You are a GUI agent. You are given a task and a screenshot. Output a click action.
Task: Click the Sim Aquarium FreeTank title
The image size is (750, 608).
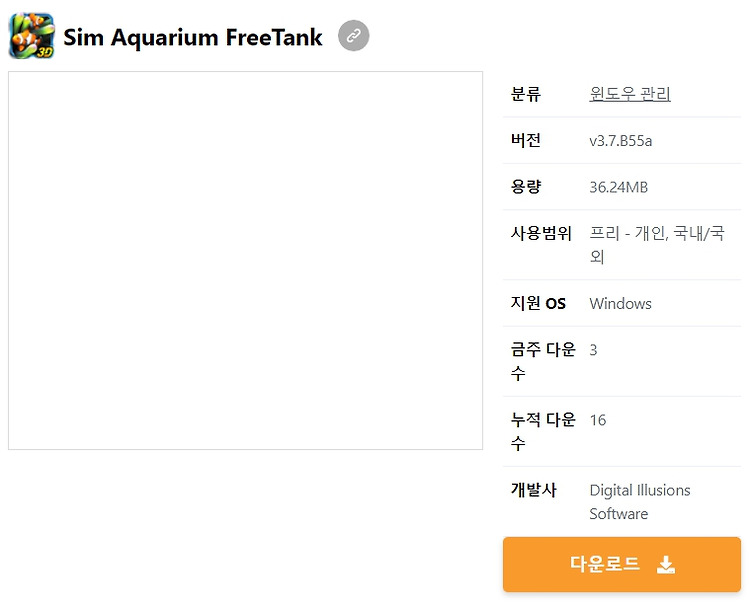click(193, 37)
